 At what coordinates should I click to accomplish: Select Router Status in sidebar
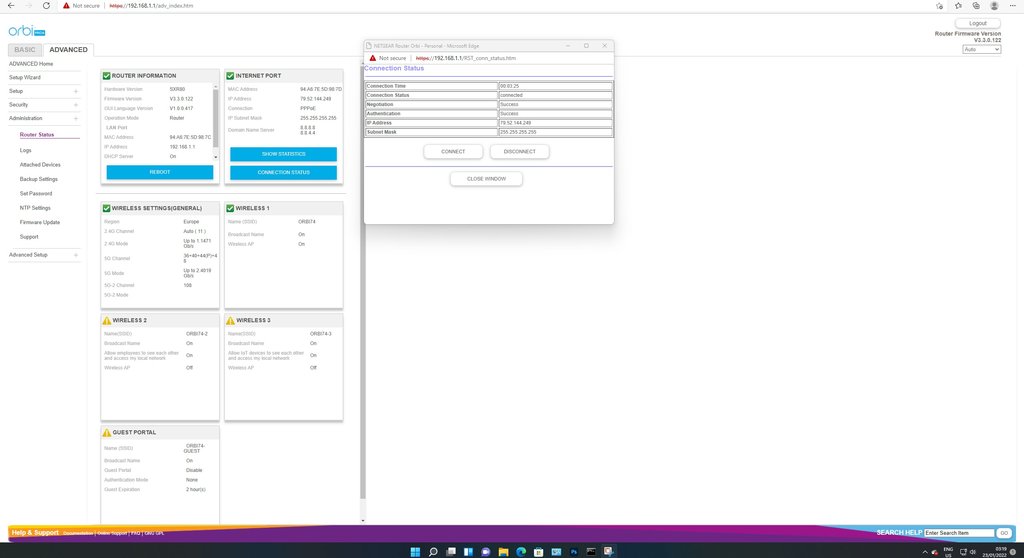(x=37, y=135)
